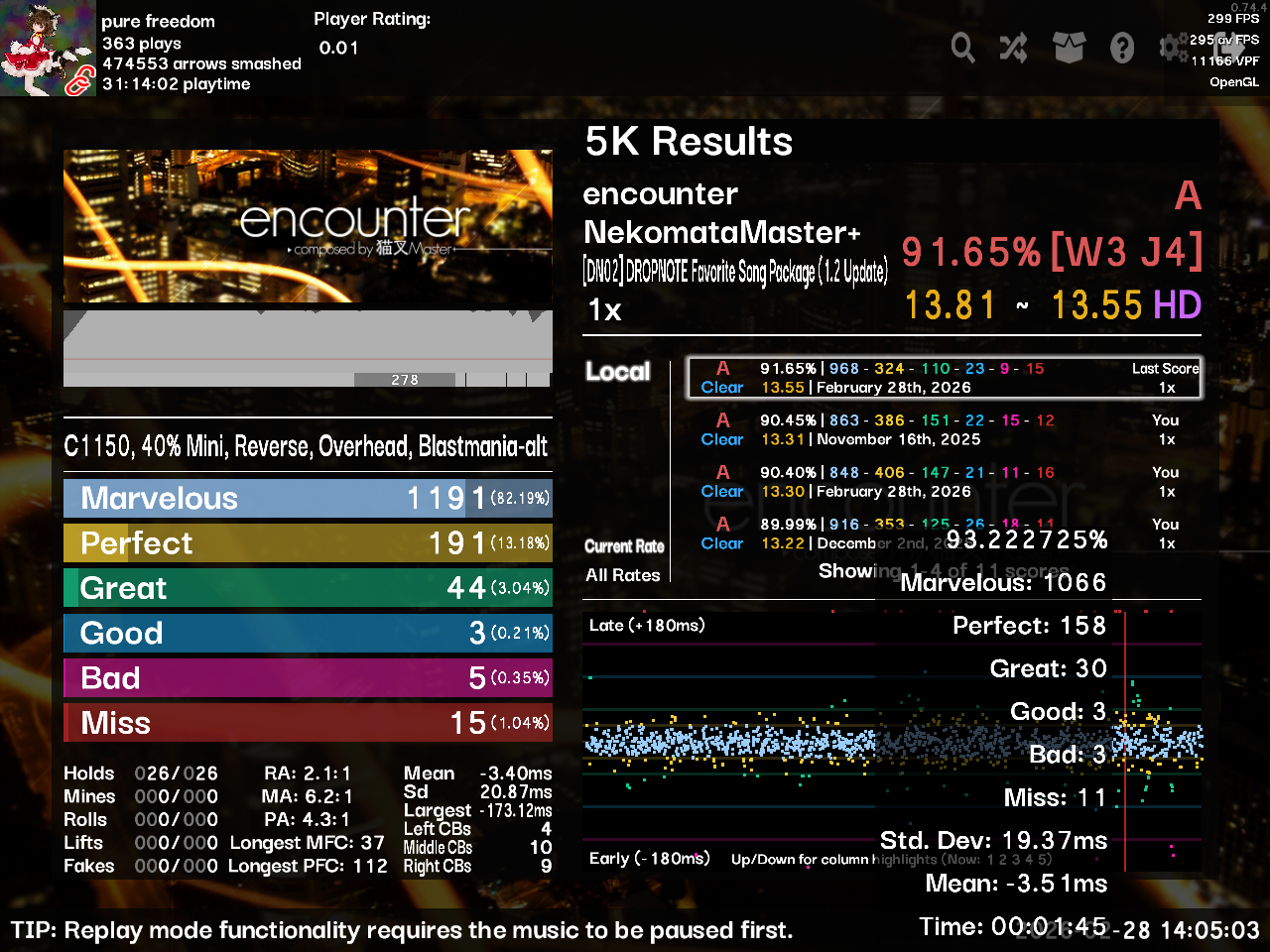Click the red broken link login icon
Image resolution: width=1270 pixels, height=952 pixels.
click(78, 83)
